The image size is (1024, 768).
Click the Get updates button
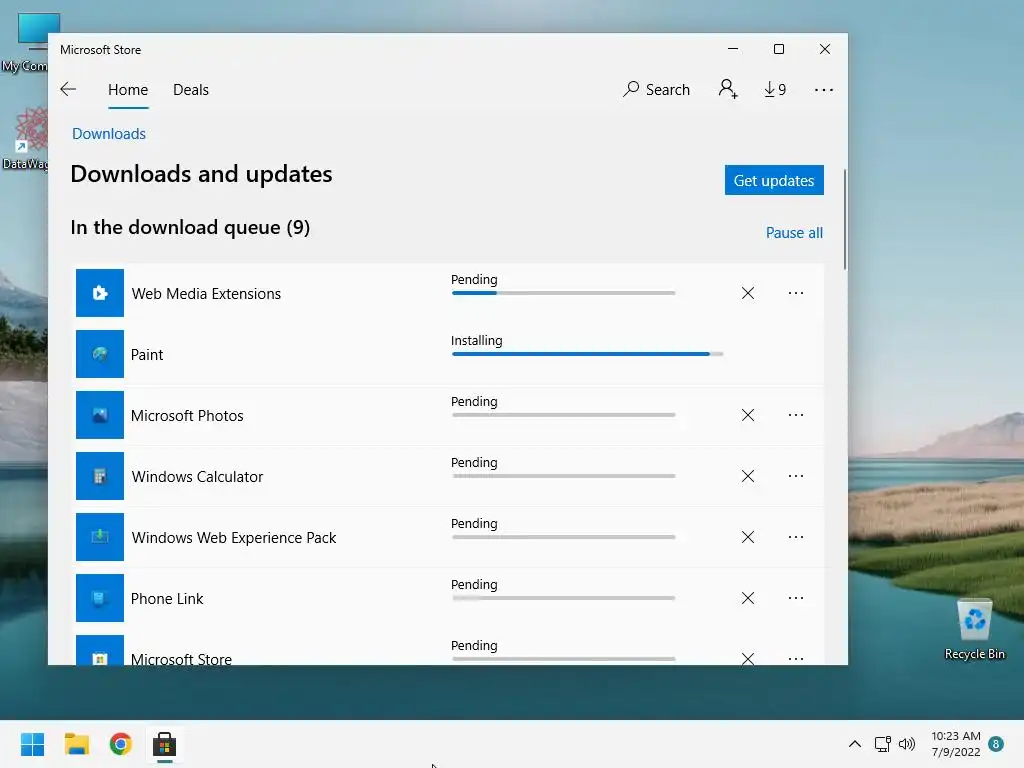774,180
